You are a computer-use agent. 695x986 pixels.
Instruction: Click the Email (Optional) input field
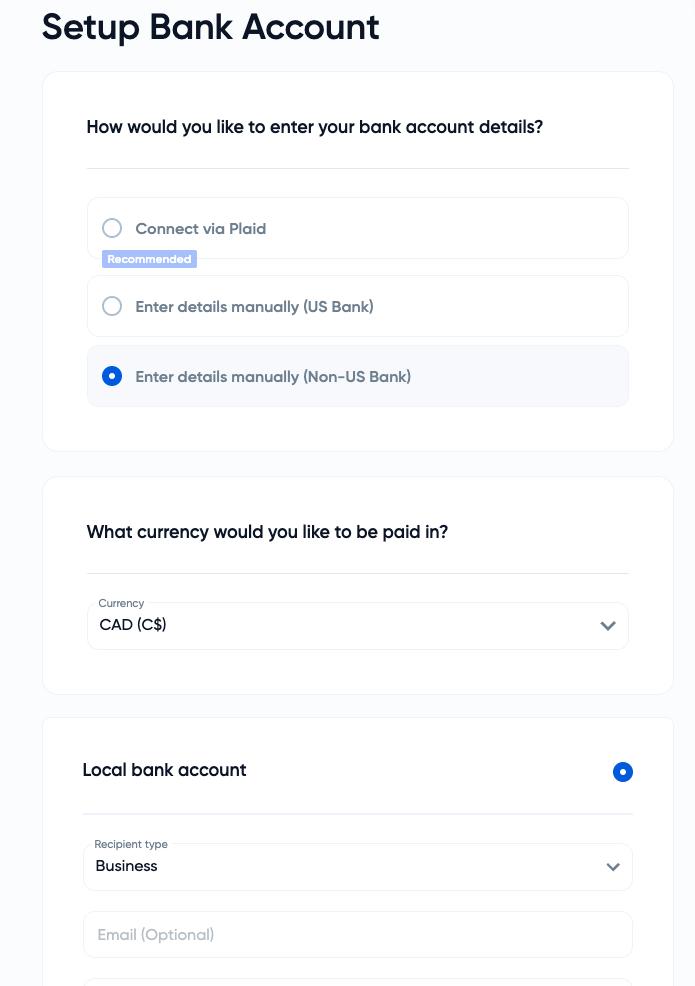click(357, 935)
